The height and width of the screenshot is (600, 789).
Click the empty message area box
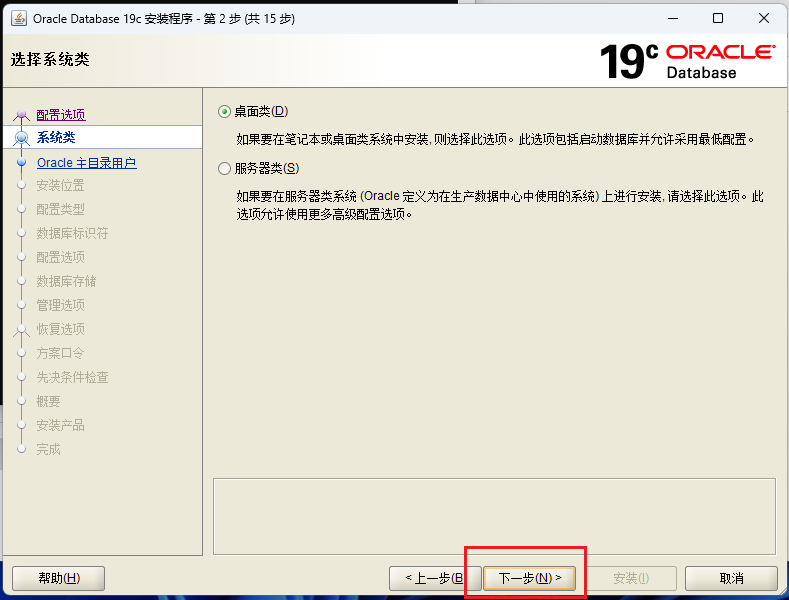pyautogui.click(x=494, y=516)
